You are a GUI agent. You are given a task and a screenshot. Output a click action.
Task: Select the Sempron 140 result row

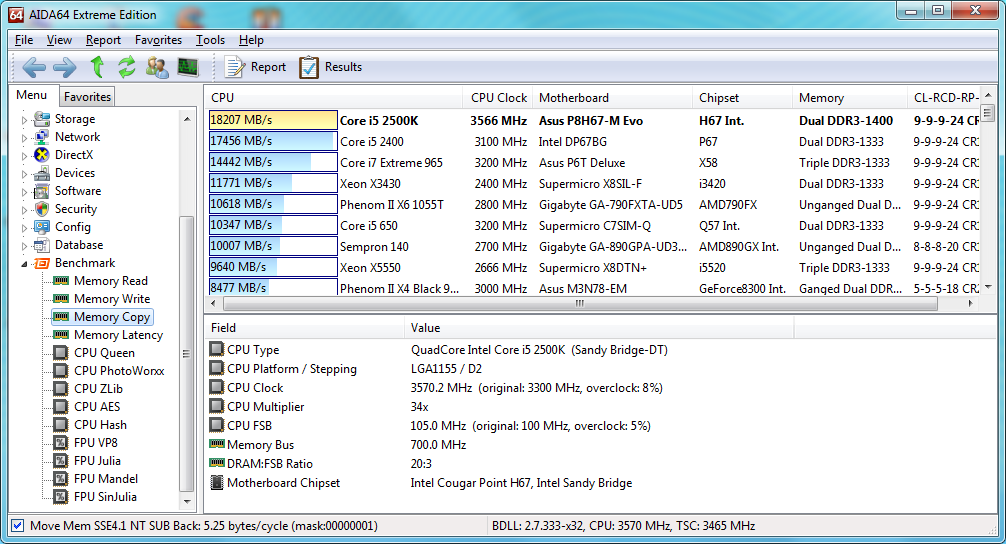click(593, 246)
